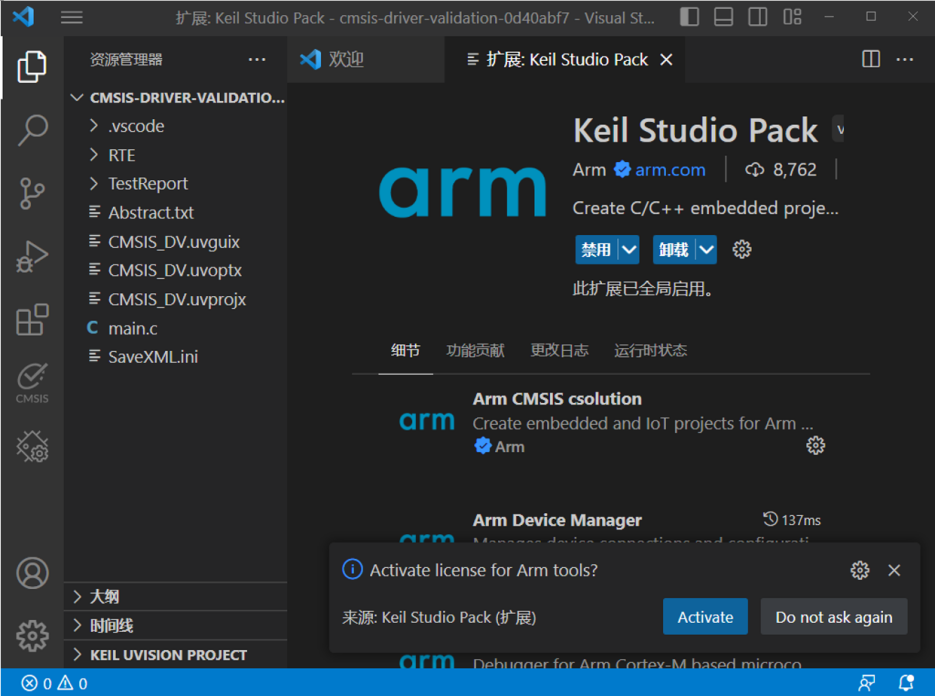Click the Activate button
The height and width of the screenshot is (697, 935).
point(705,617)
